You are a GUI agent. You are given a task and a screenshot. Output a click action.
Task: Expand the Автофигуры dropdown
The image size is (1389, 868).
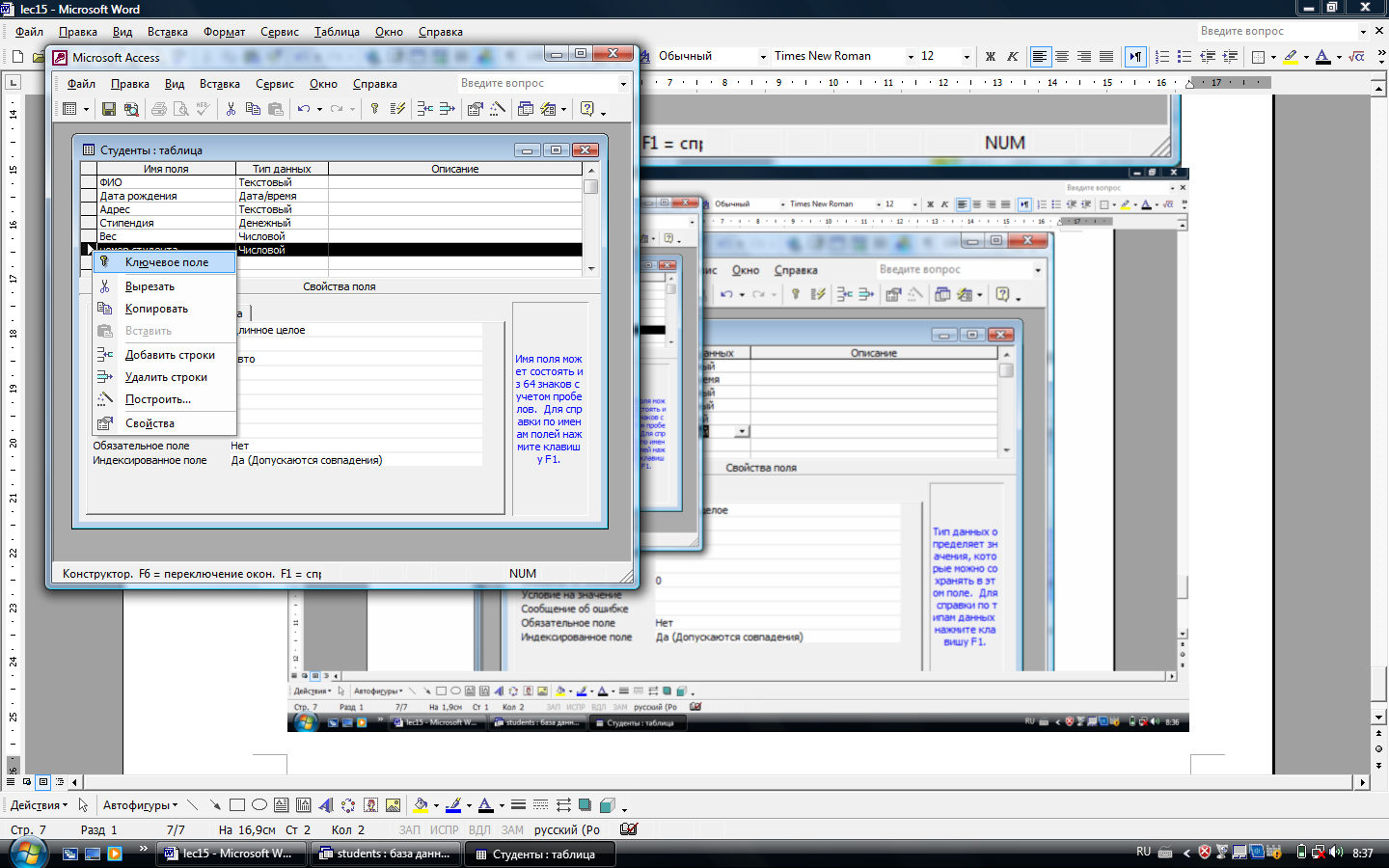click(x=140, y=805)
